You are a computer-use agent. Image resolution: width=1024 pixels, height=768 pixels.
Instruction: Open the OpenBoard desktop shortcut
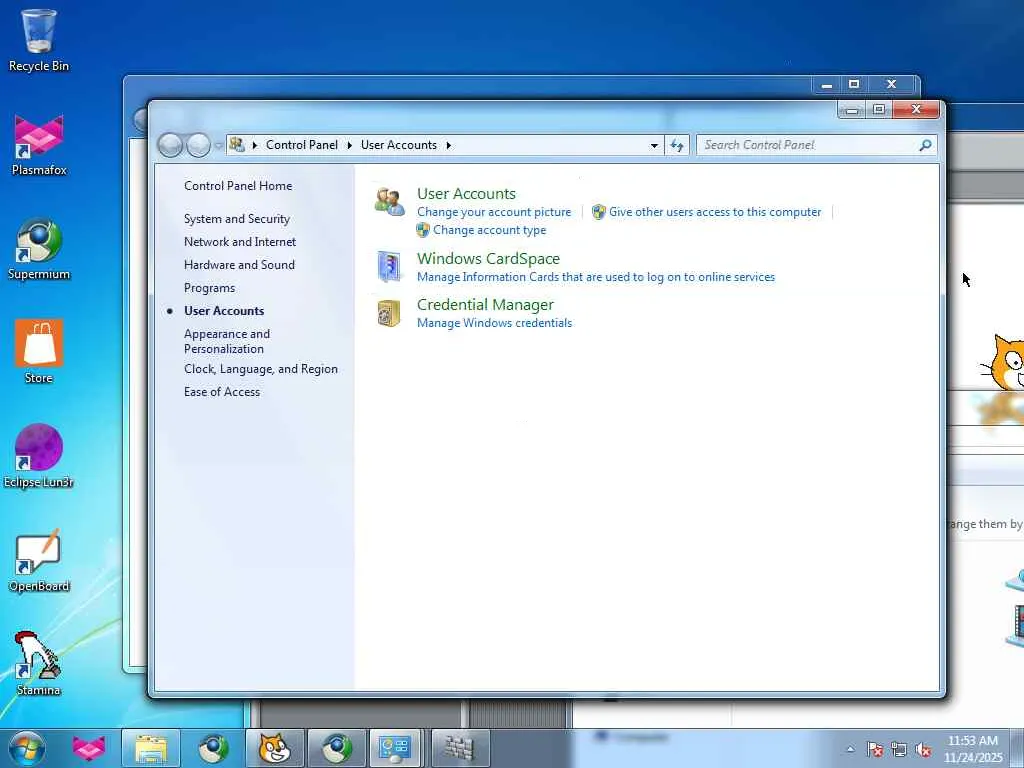(x=39, y=560)
